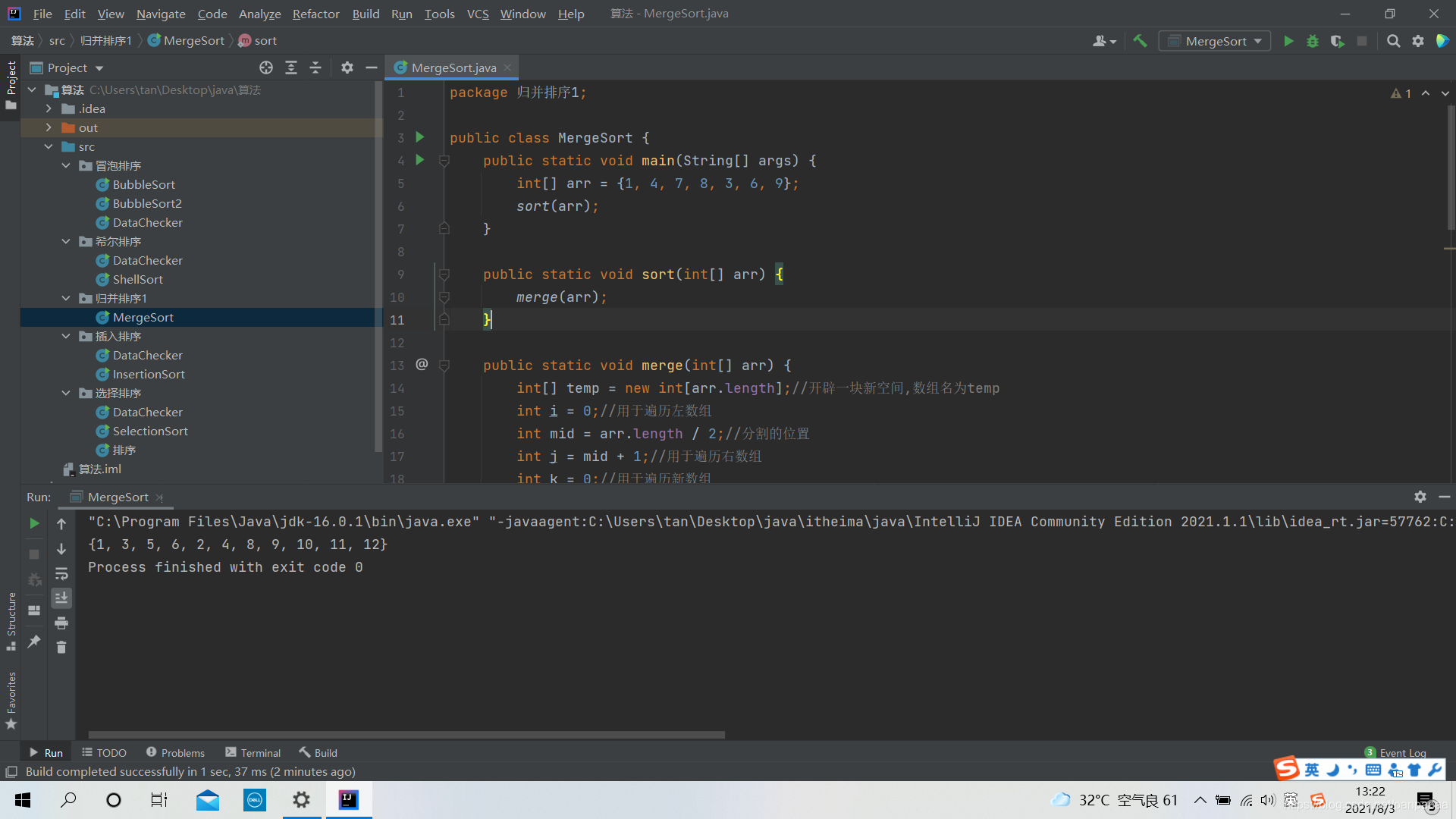Fold the sort method at line 9

click(444, 275)
